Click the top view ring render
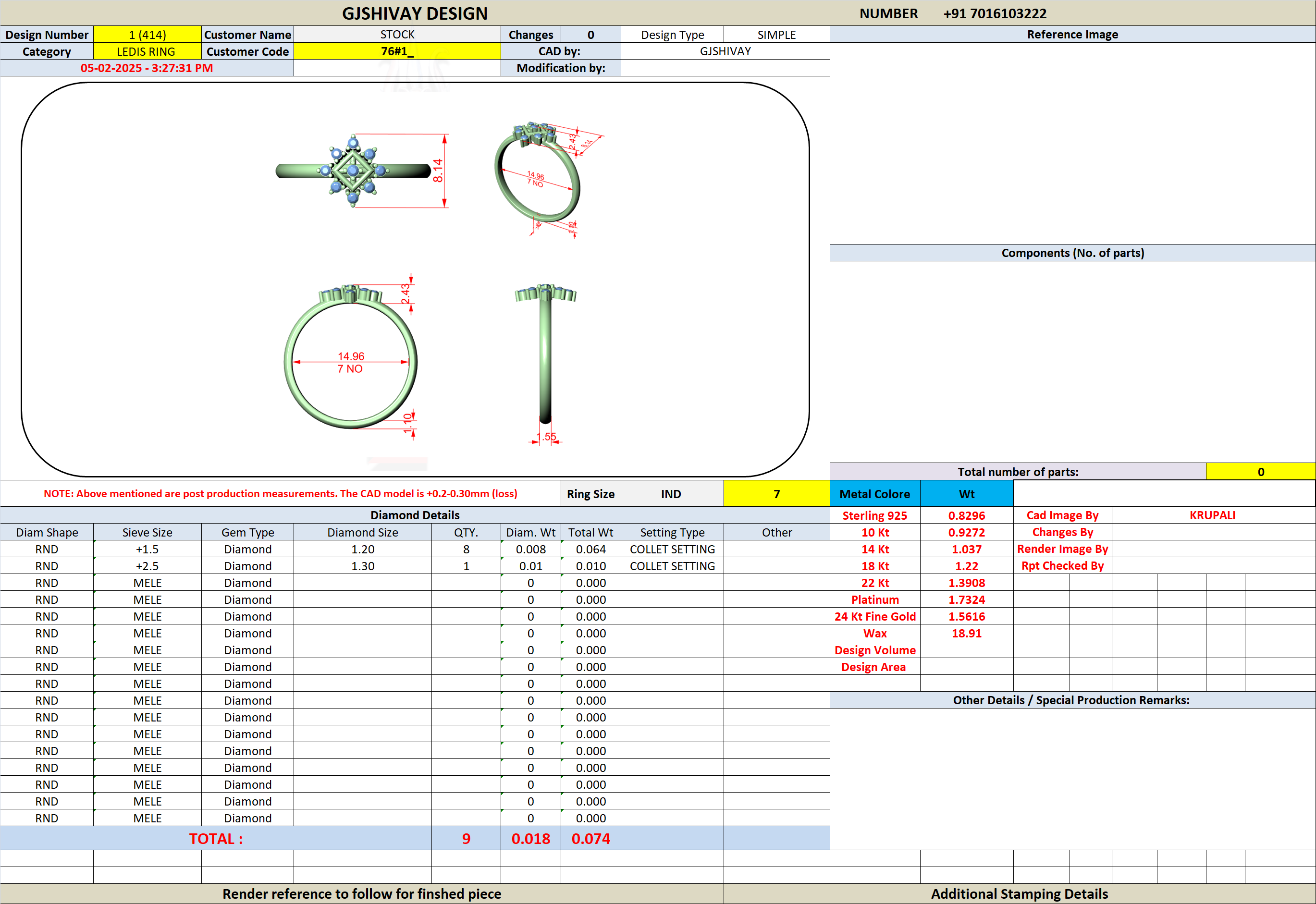The height and width of the screenshot is (904, 1316). pyautogui.click(x=354, y=171)
